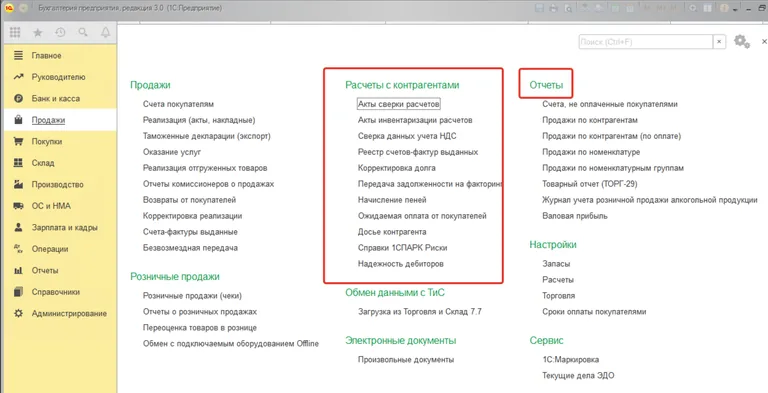Click the print preview icon in title bar
Viewport: 768px width, 393px height.
tap(568, 8)
